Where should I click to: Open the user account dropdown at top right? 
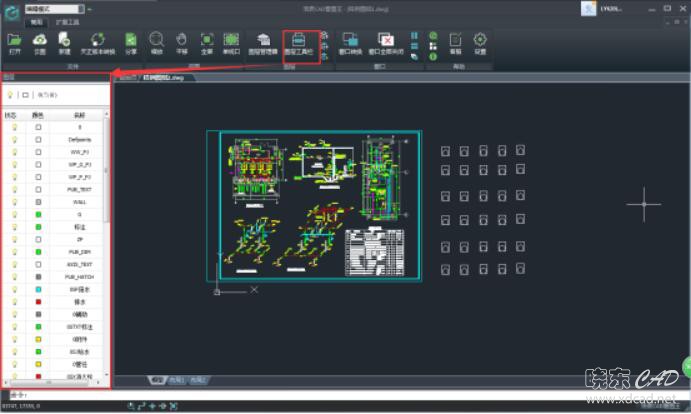click(x=608, y=9)
